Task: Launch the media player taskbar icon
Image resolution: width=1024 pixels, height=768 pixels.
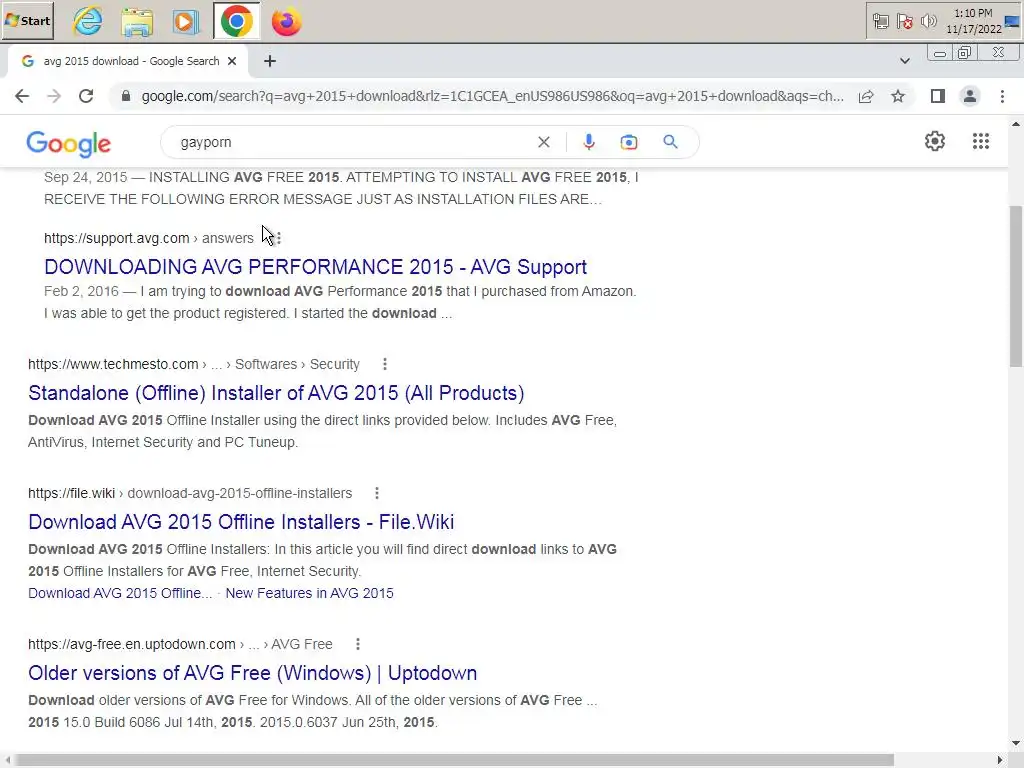Action: pyautogui.click(x=186, y=22)
